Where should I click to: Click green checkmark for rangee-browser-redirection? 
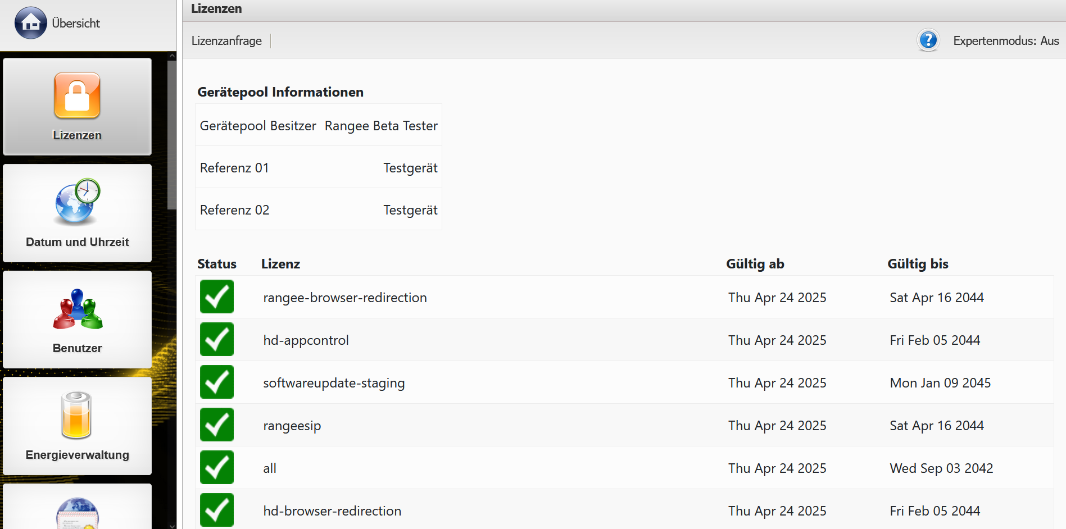[217, 298]
